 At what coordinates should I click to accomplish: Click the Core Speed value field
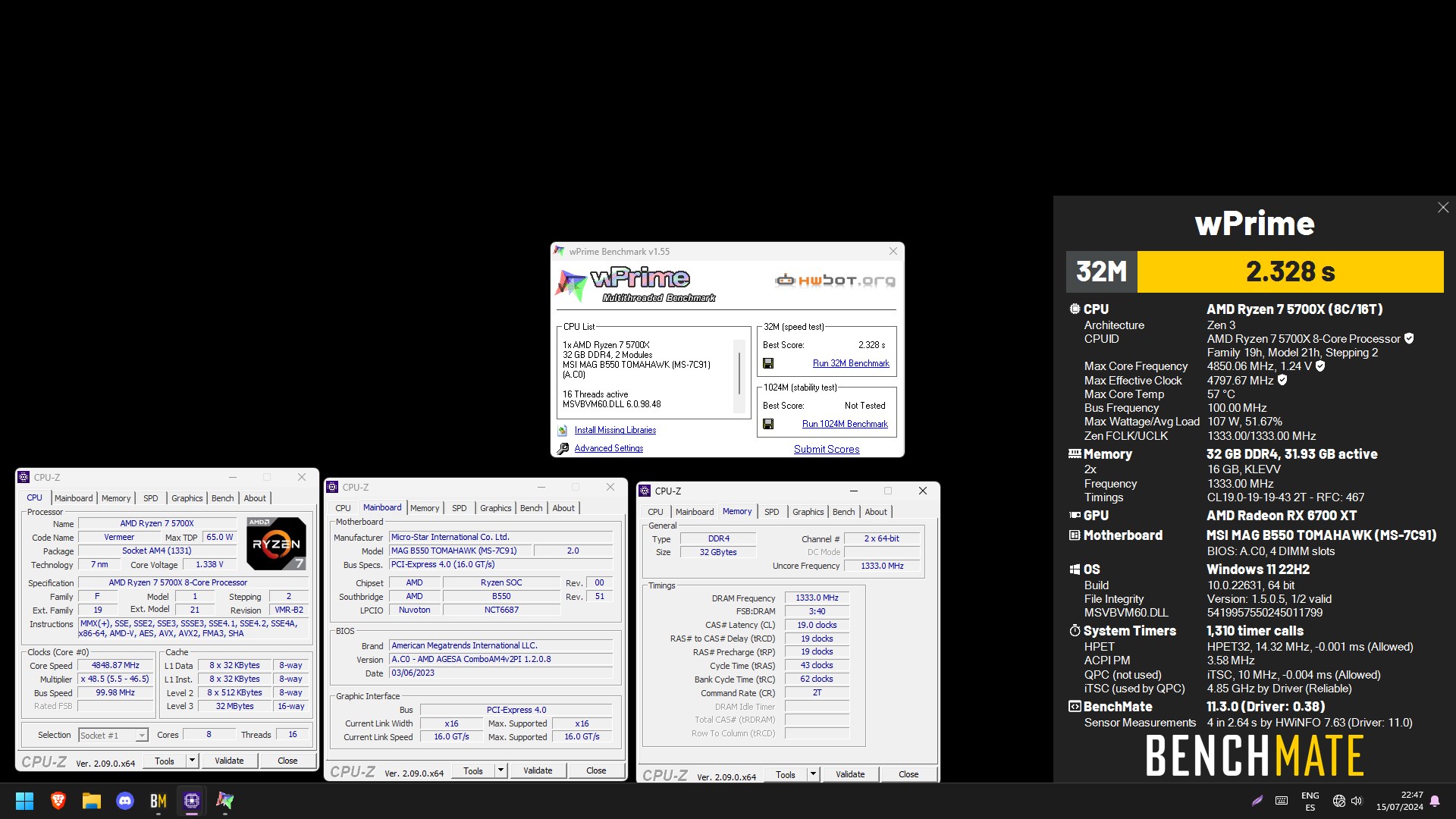(116, 666)
